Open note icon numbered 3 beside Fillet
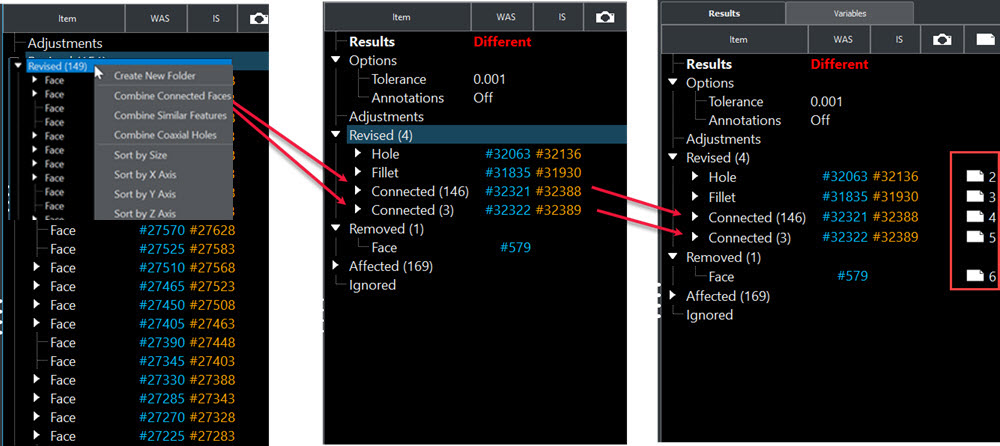 point(975,197)
